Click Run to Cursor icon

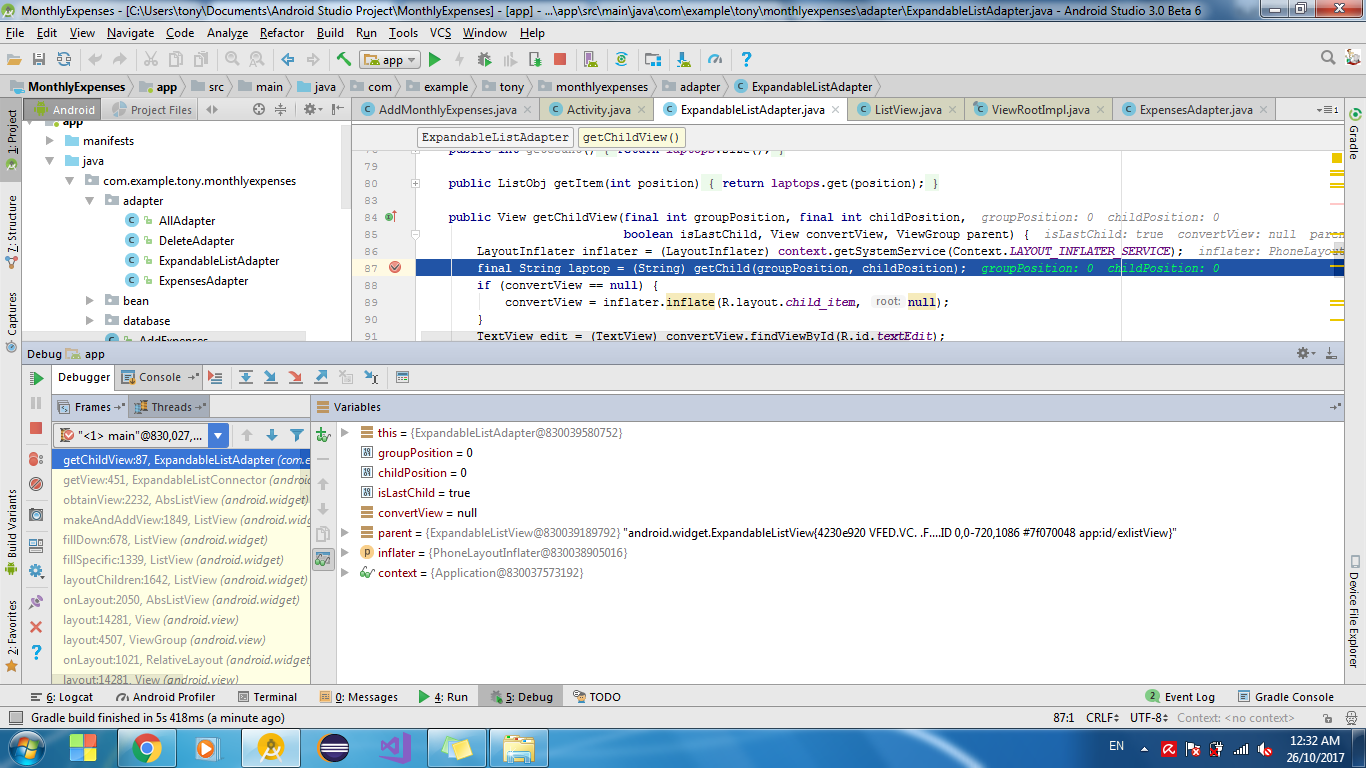coord(371,377)
